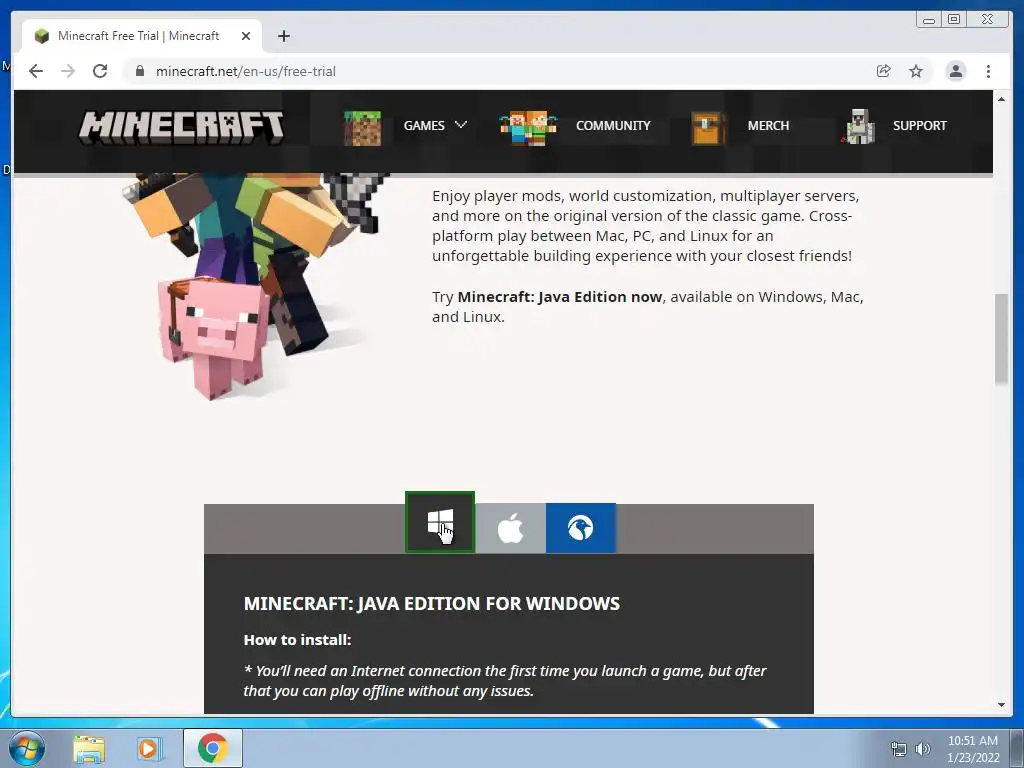1024x768 pixels.
Task: Click the Minecraft characters artwork image
Action: 255,286
